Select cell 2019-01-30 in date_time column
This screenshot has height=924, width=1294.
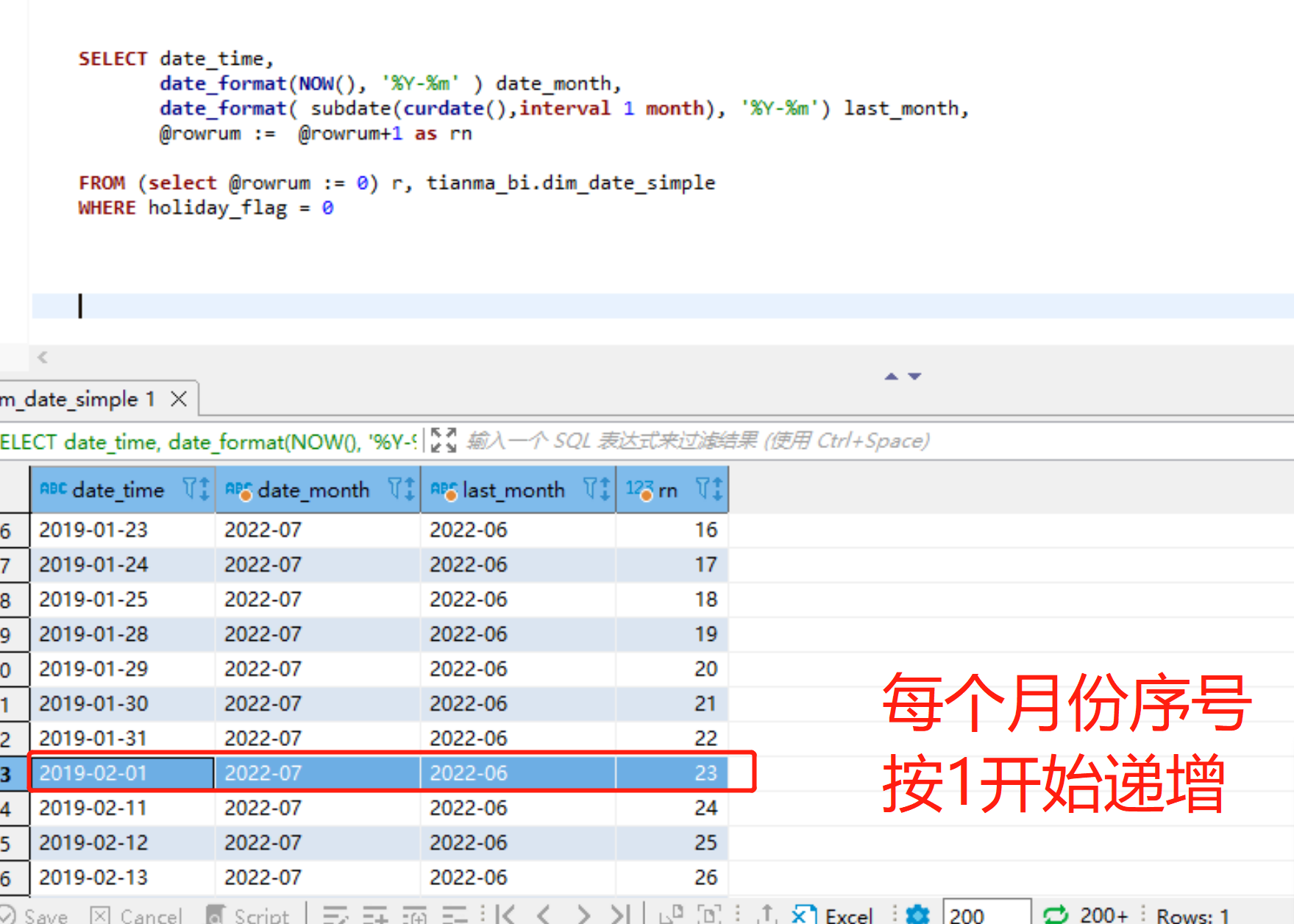[122, 703]
